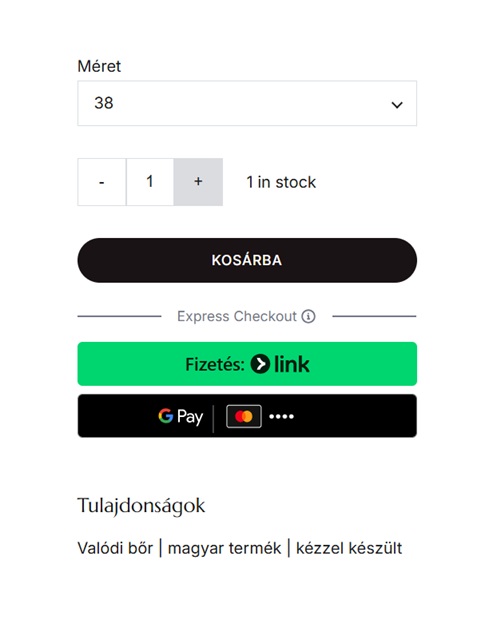Decrease quantity with the minus button
The image size is (481, 619).
point(102,182)
